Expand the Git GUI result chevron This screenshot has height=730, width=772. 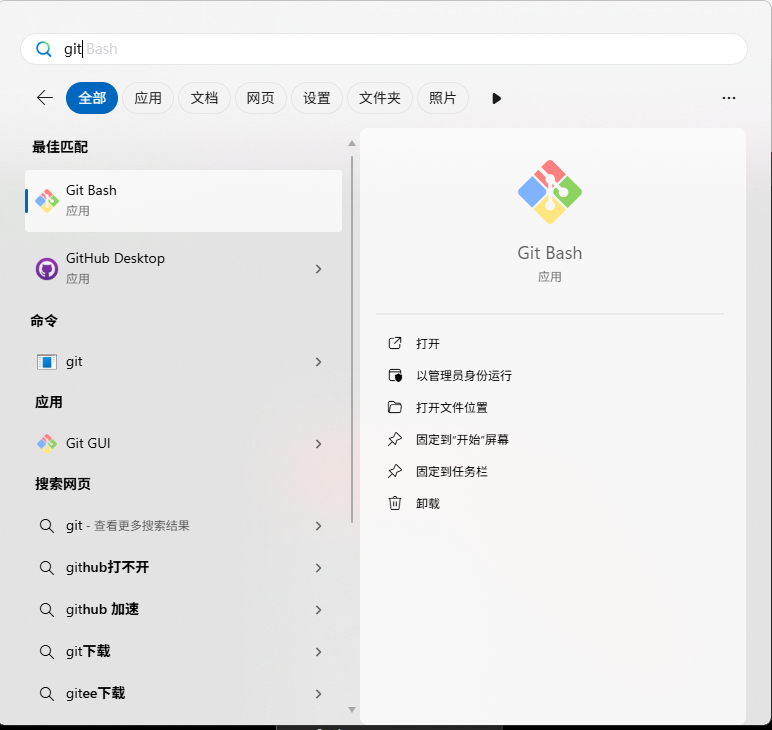318,443
